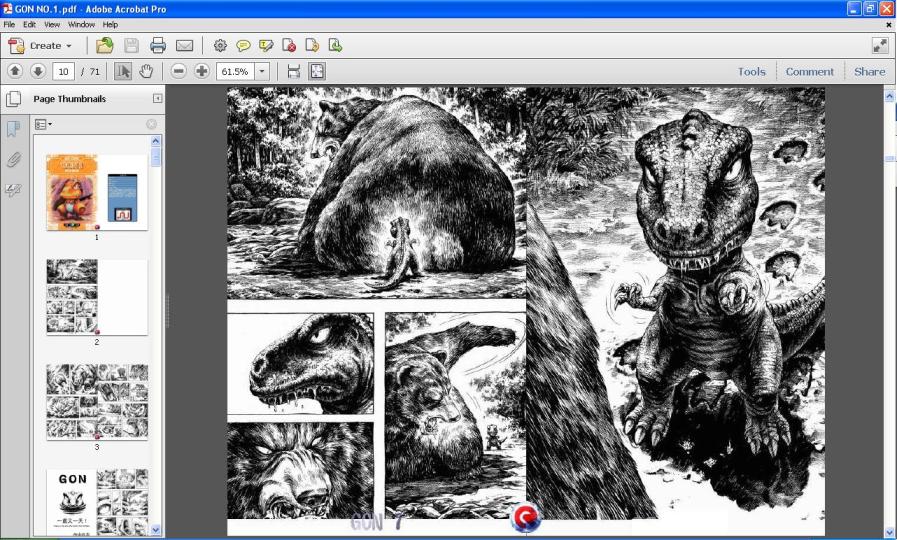Zoom out with the minus button
897x540 pixels.
[178, 71]
